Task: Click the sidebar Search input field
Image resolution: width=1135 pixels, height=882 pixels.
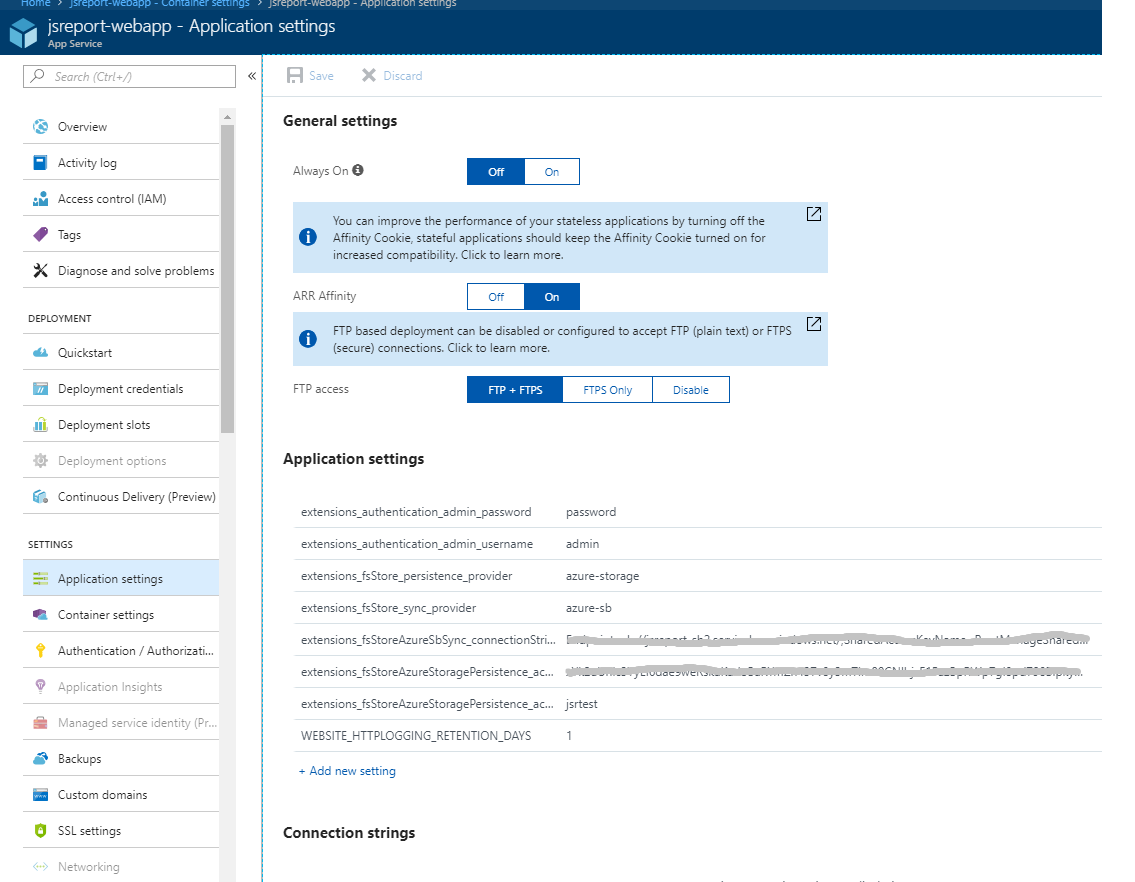Action: point(130,76)
